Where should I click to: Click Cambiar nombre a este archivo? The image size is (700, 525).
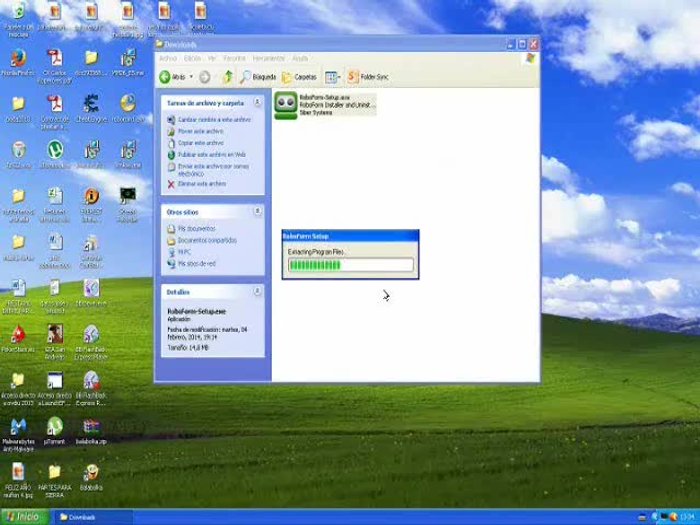[209, 120]
